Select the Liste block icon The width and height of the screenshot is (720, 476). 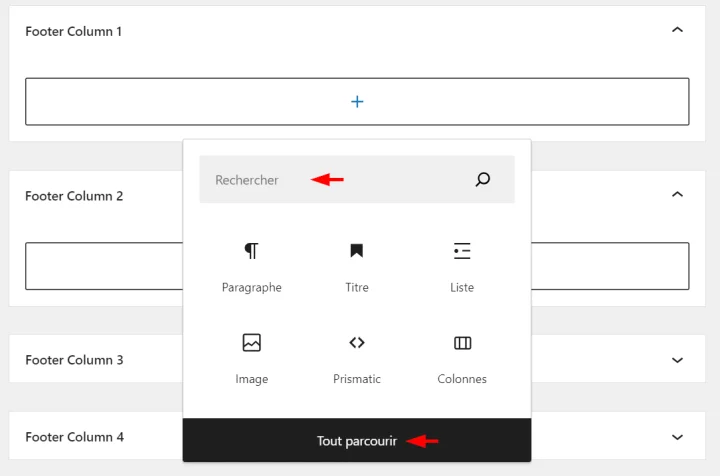462,251
